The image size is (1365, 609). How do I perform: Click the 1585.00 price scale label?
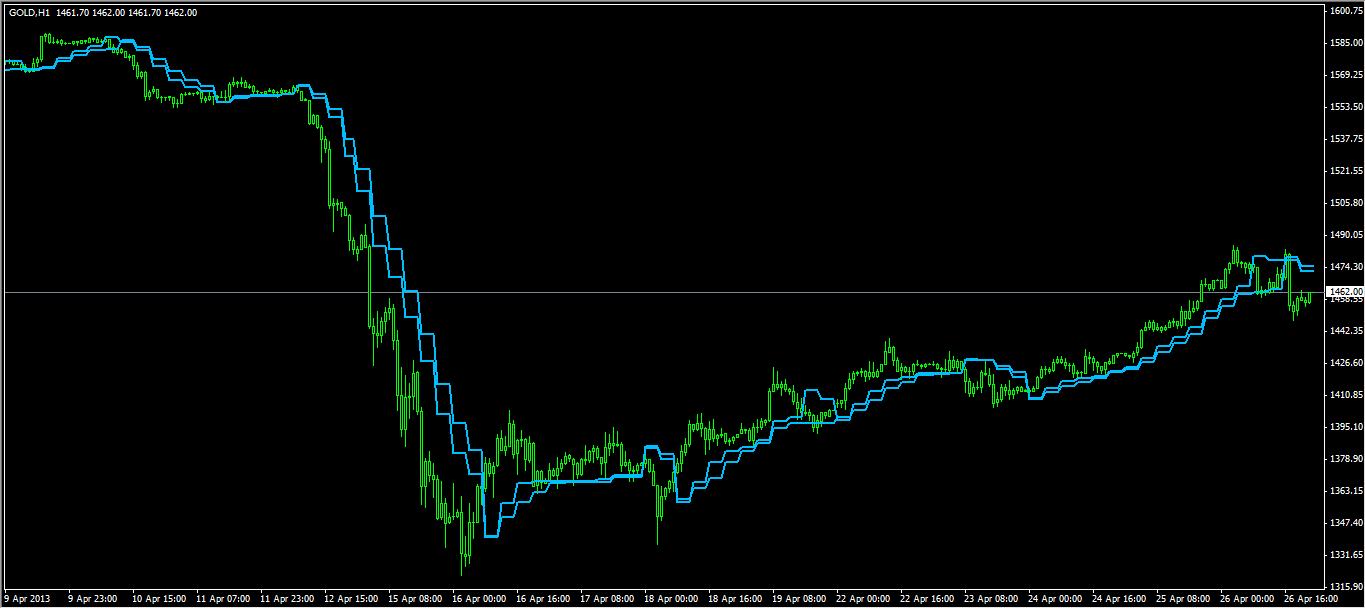coord(1344,43)
